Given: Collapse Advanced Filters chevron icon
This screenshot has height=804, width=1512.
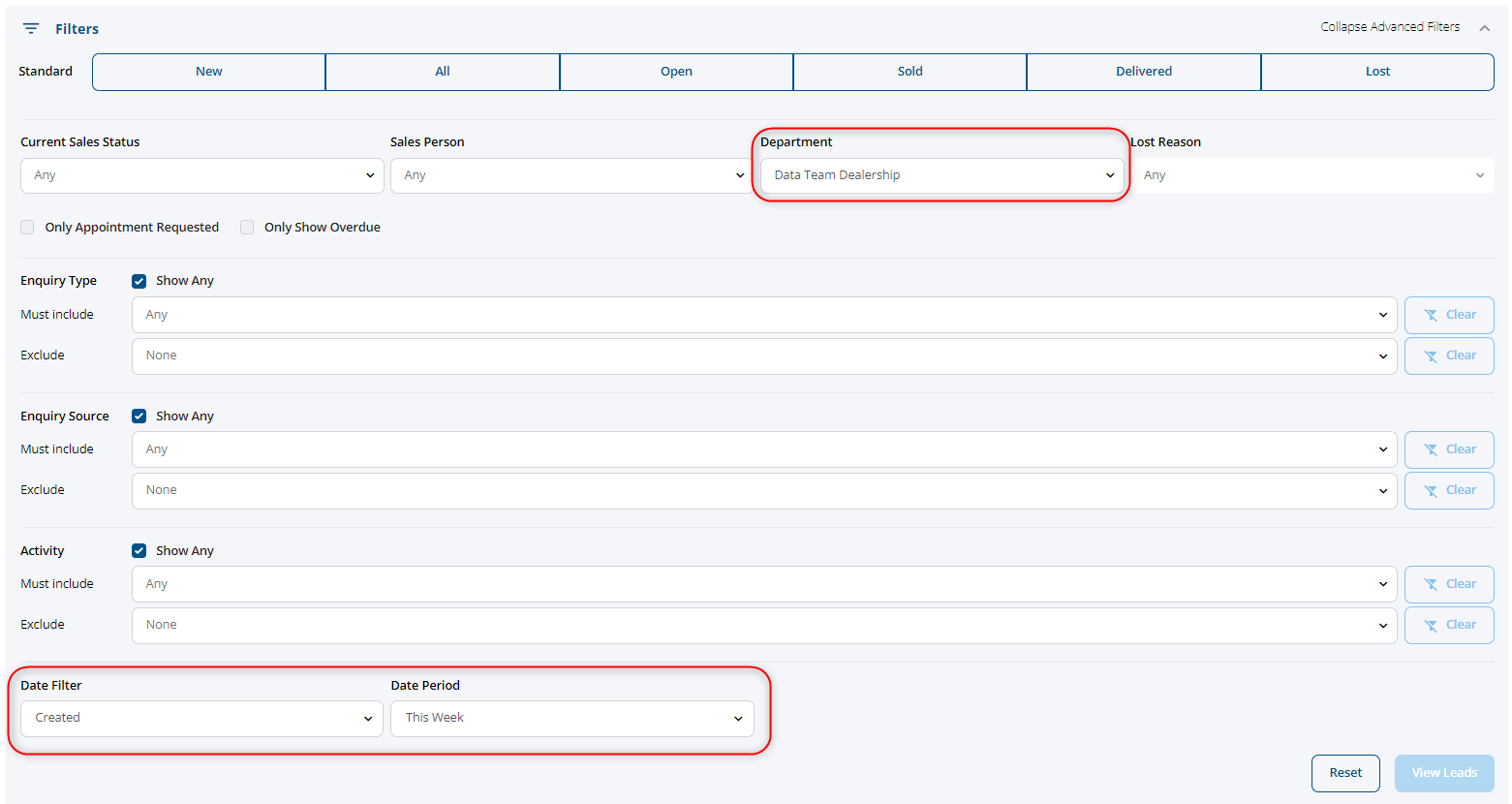Looking at the screenshot, I should (x=1484, y=28).
